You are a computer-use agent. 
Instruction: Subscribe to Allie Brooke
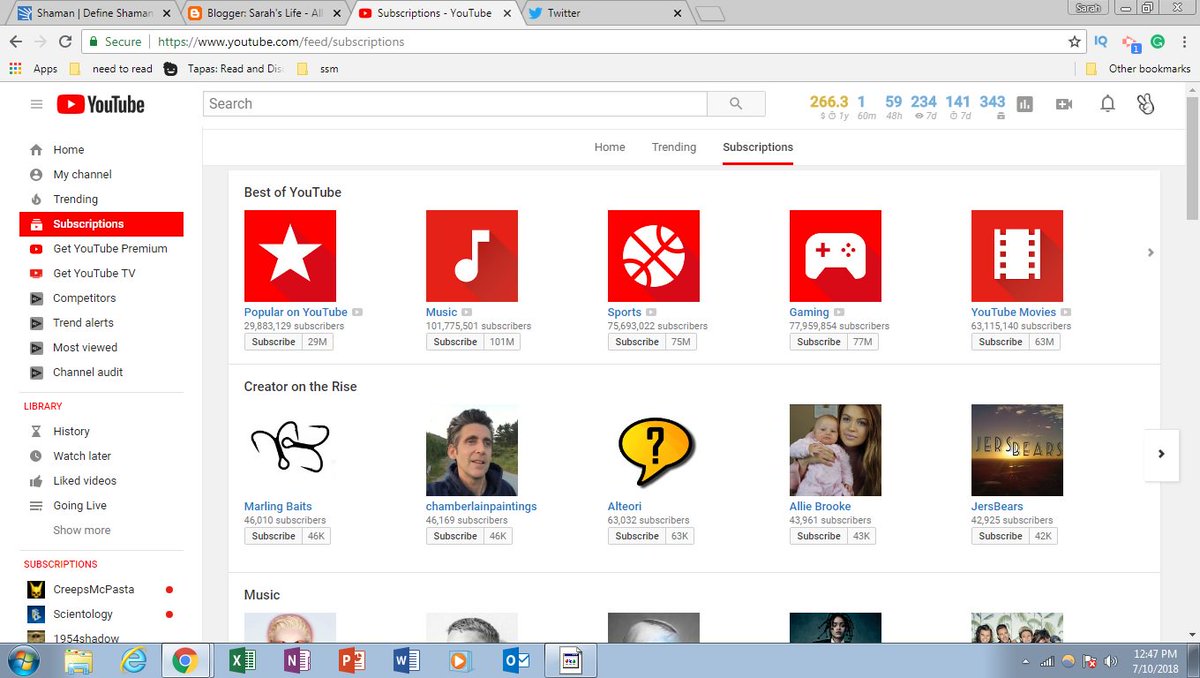pos(819,536)
